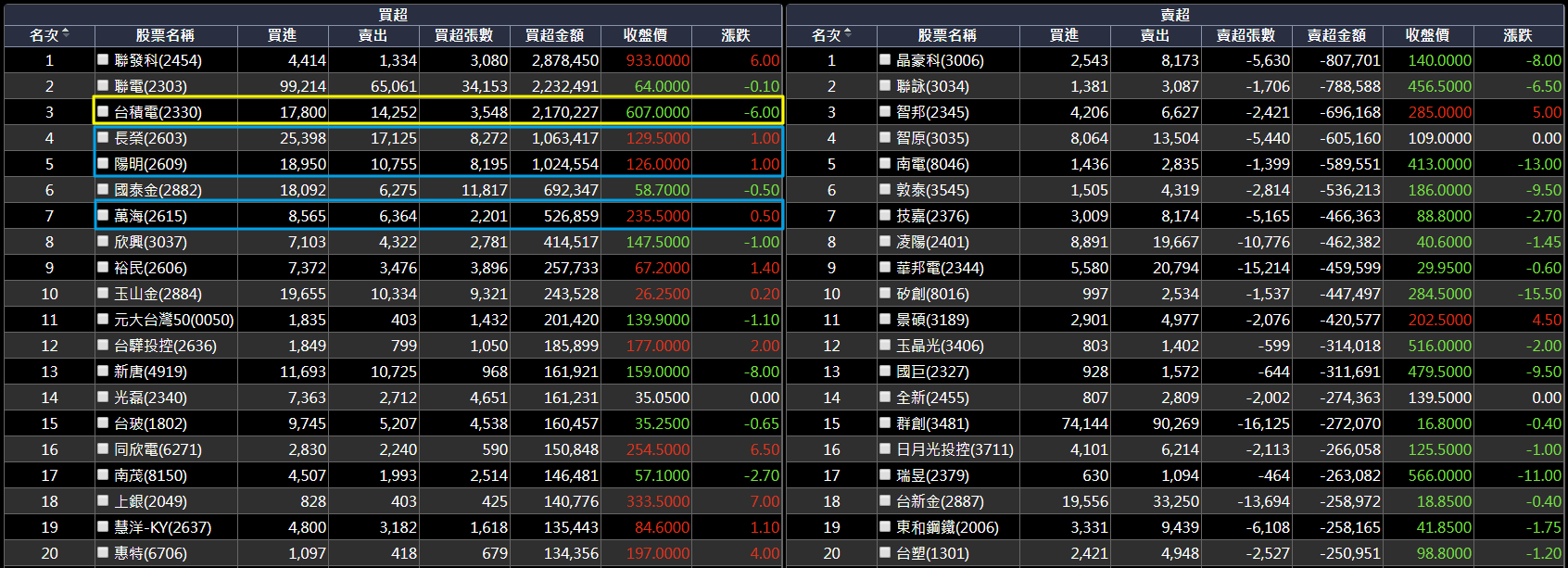This screenshot has height=568, width=1568.
Task: Sort sell table by 名次 arrow
Action: 848,34
